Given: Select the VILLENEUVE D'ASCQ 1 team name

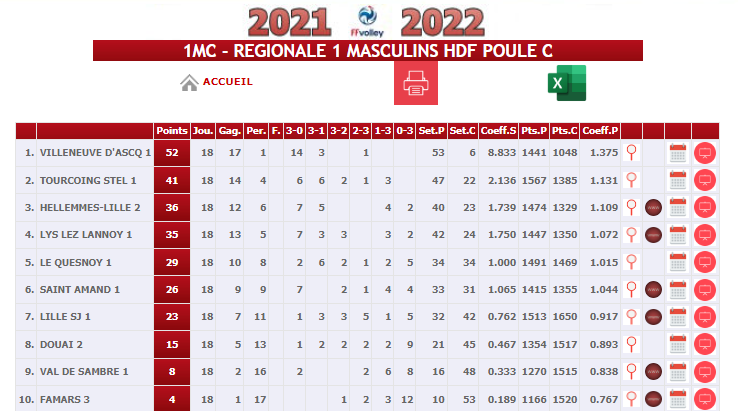Looking at the screenshot, I should pos(96,153).
